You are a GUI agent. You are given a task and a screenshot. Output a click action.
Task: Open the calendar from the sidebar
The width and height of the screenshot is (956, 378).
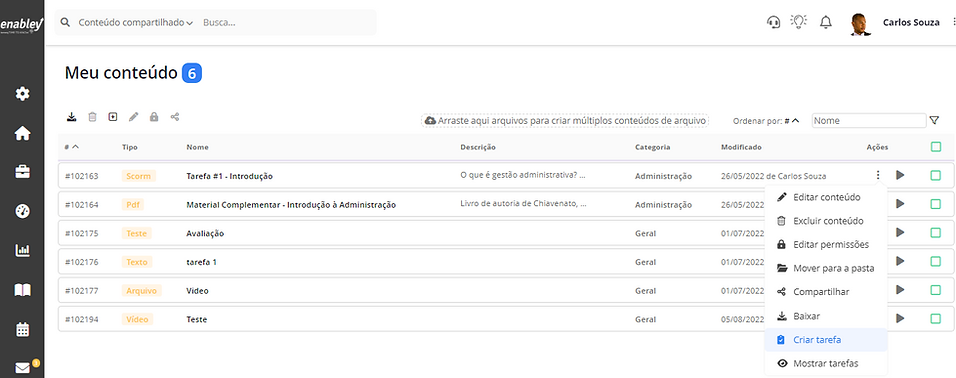click(22, 329)
